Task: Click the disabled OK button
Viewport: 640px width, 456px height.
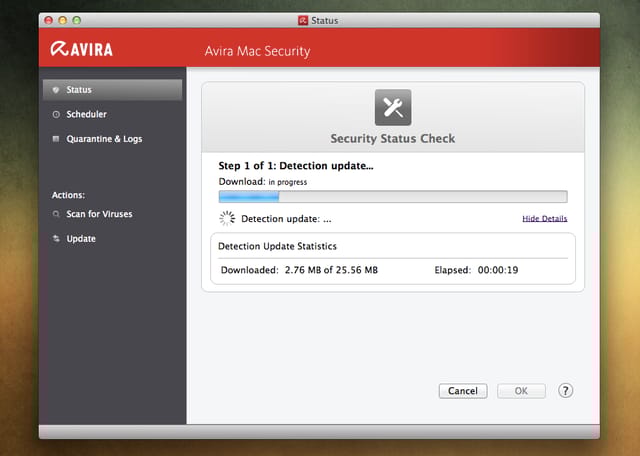Action: click(521, 391)
